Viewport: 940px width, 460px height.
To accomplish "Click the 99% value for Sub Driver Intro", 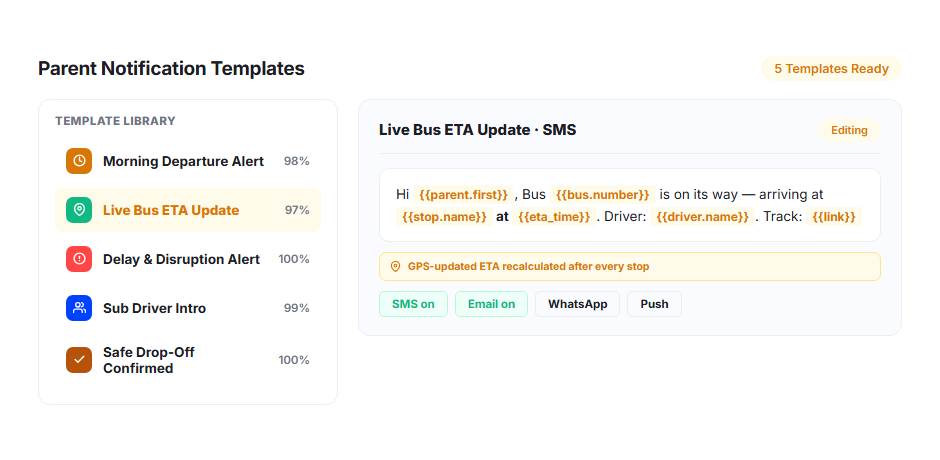I will [297, 308].
